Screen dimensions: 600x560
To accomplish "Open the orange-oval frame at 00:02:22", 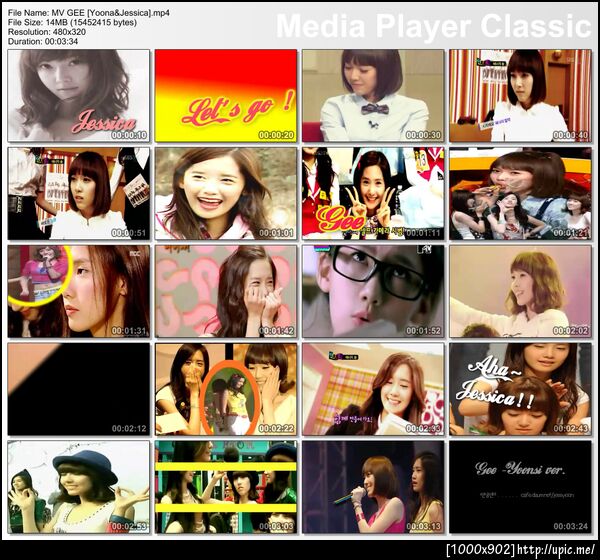I will 226,389.
